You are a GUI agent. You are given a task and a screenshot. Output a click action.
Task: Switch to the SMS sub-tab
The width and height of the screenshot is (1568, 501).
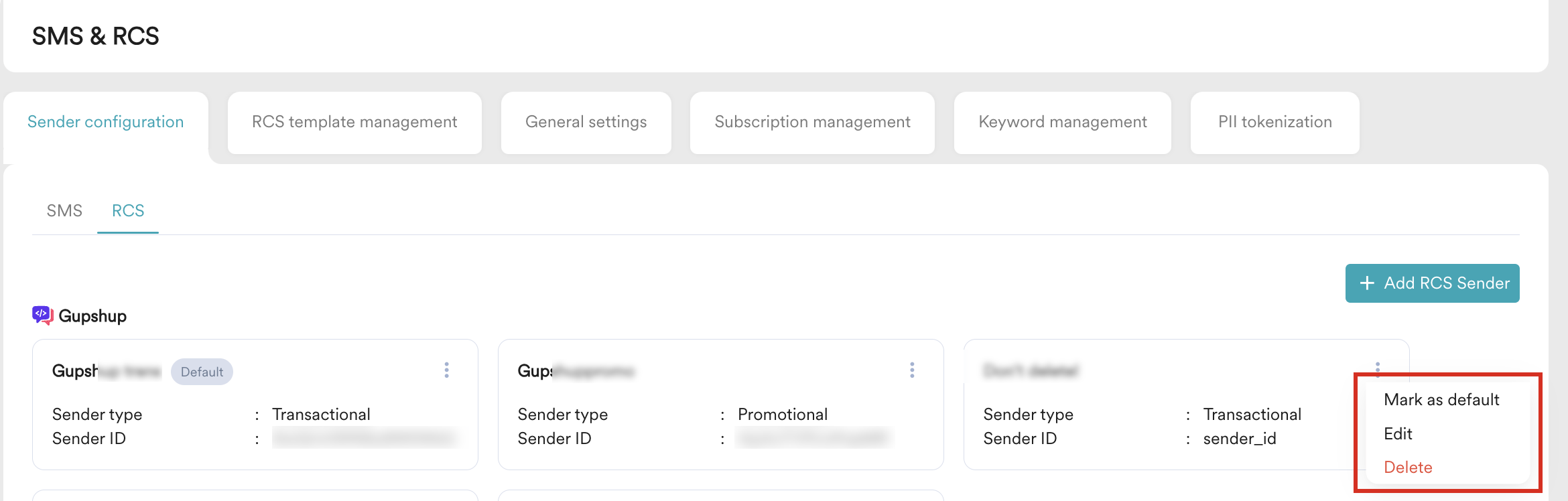pos(64,211)
